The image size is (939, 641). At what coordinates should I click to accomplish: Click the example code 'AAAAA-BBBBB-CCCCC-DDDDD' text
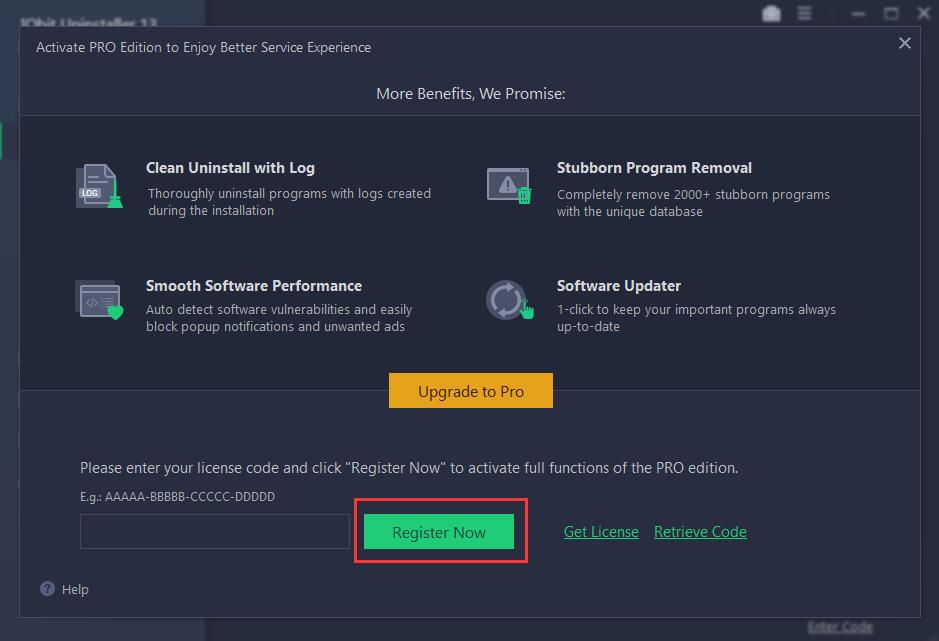point(190,497)
